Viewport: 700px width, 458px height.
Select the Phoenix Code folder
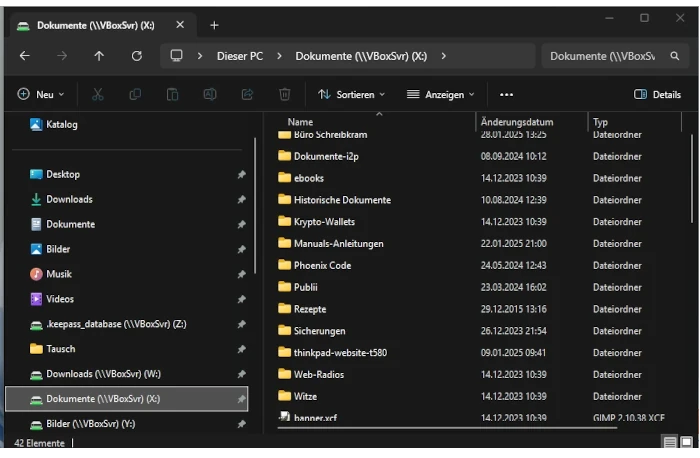pyautogui.click(x=314, y=266)
